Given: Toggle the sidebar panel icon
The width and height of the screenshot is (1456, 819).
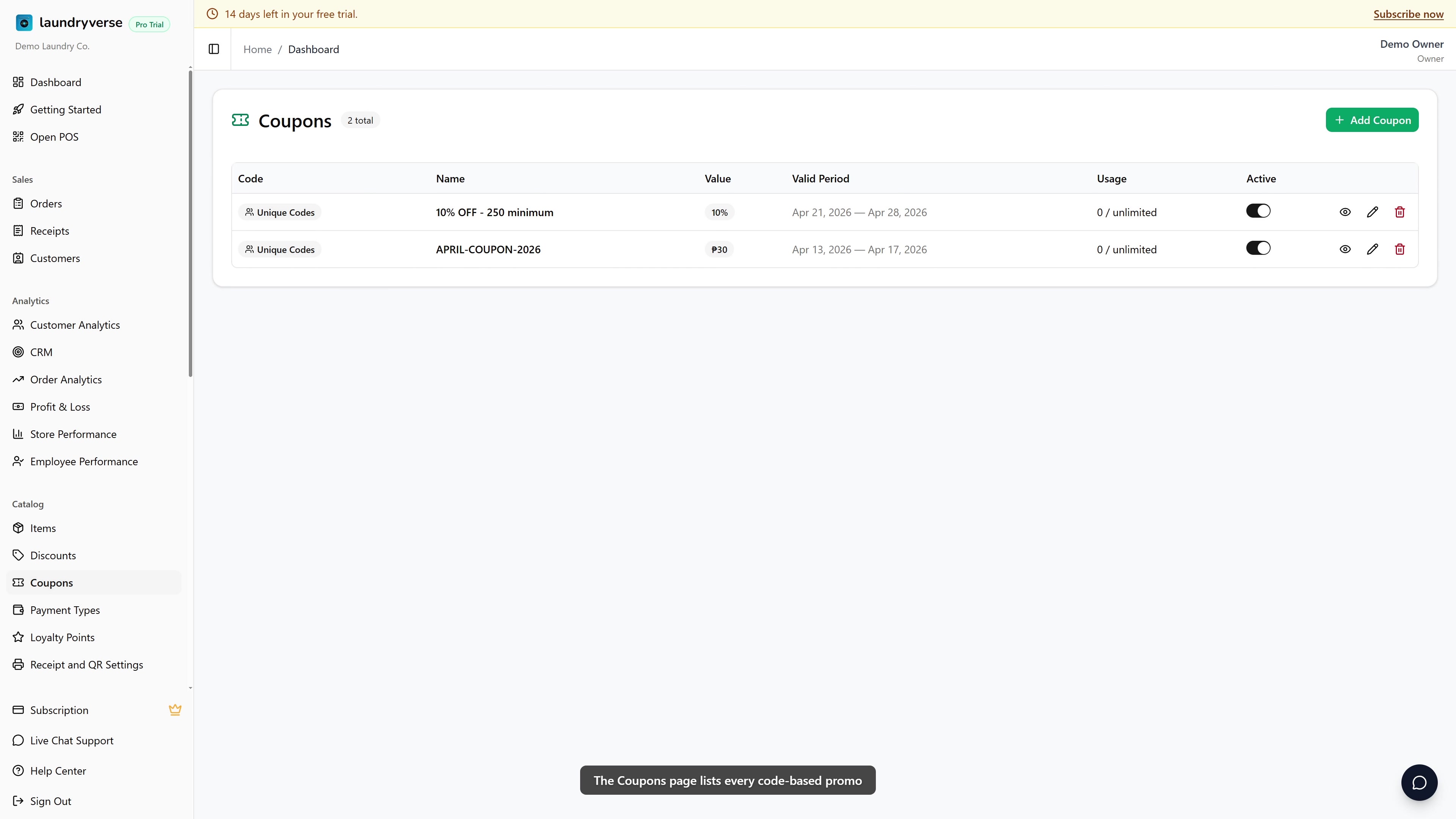Looking at the screenshot, I should [x=213, y=49].
